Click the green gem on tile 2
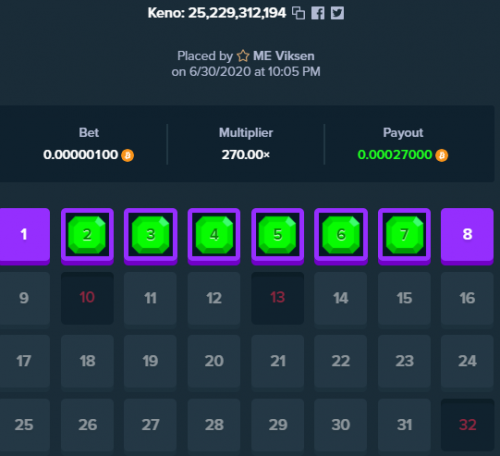Viewport: 500px width, 456px height. click(87, 235)
